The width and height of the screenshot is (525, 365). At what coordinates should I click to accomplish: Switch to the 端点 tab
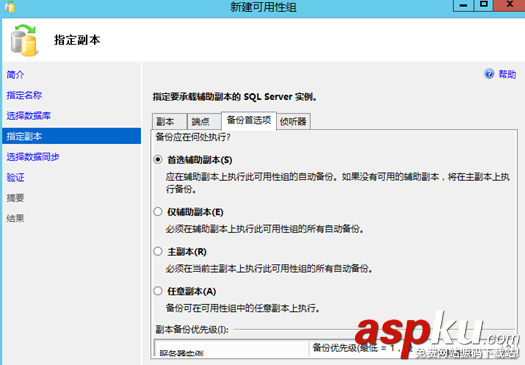(204, 121)
